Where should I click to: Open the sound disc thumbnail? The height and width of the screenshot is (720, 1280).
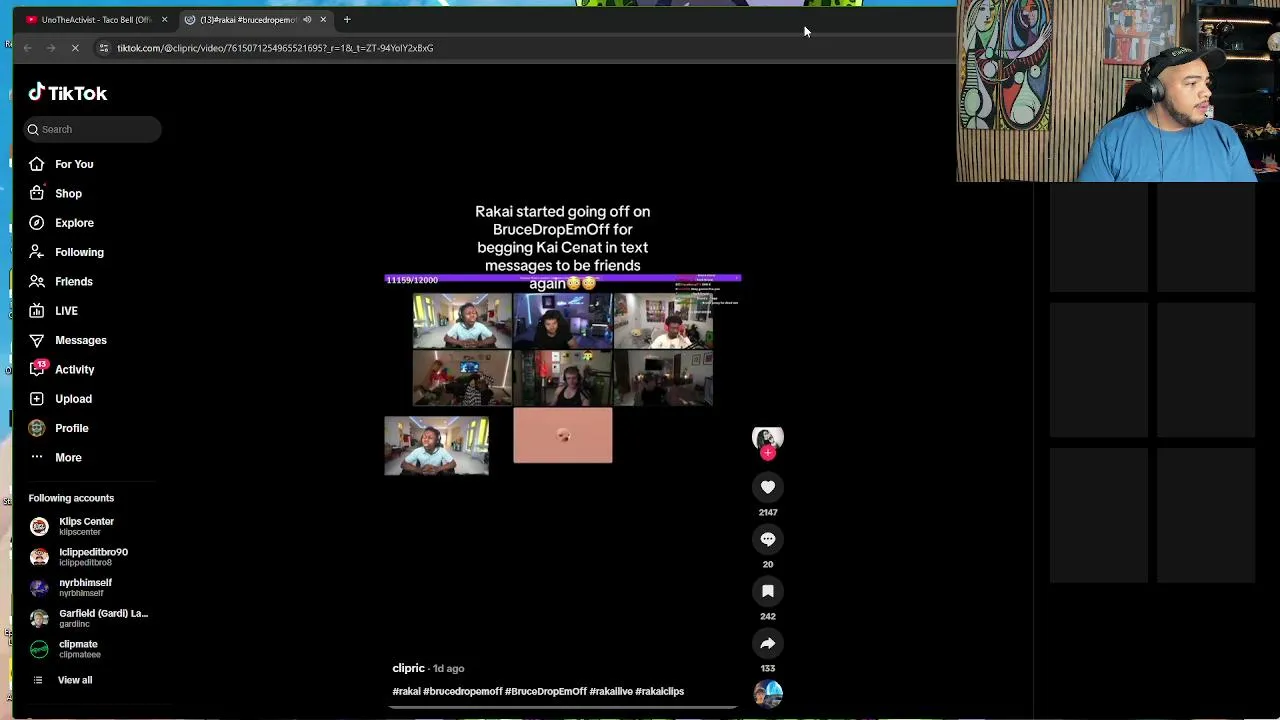(768, 694)
